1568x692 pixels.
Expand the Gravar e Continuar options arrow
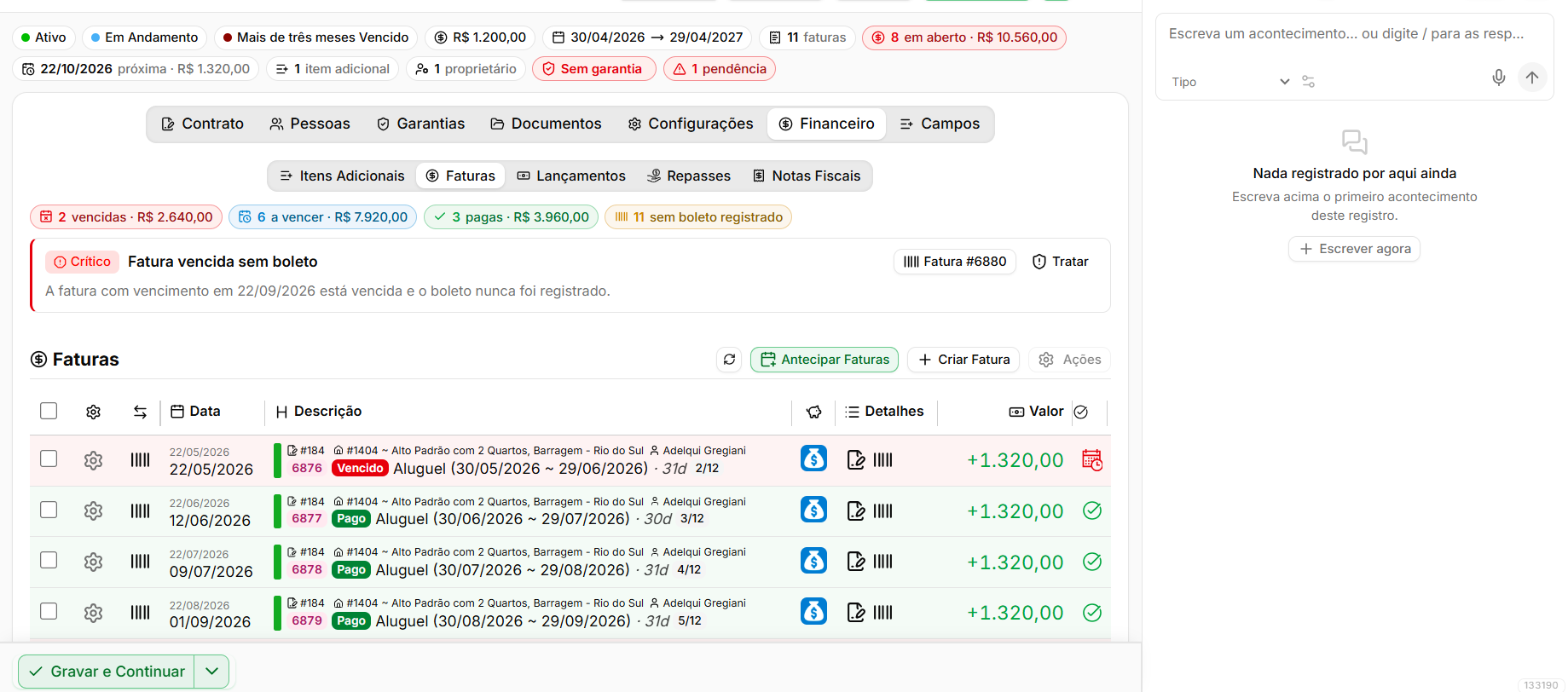212,672
